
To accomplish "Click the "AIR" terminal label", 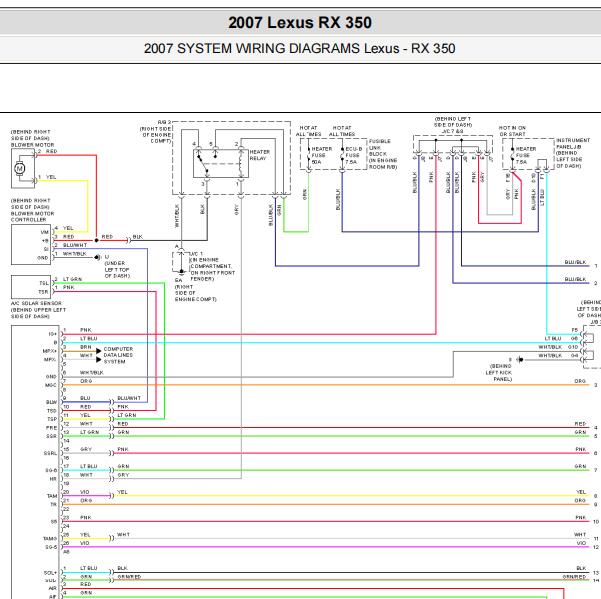I will 53,588.
